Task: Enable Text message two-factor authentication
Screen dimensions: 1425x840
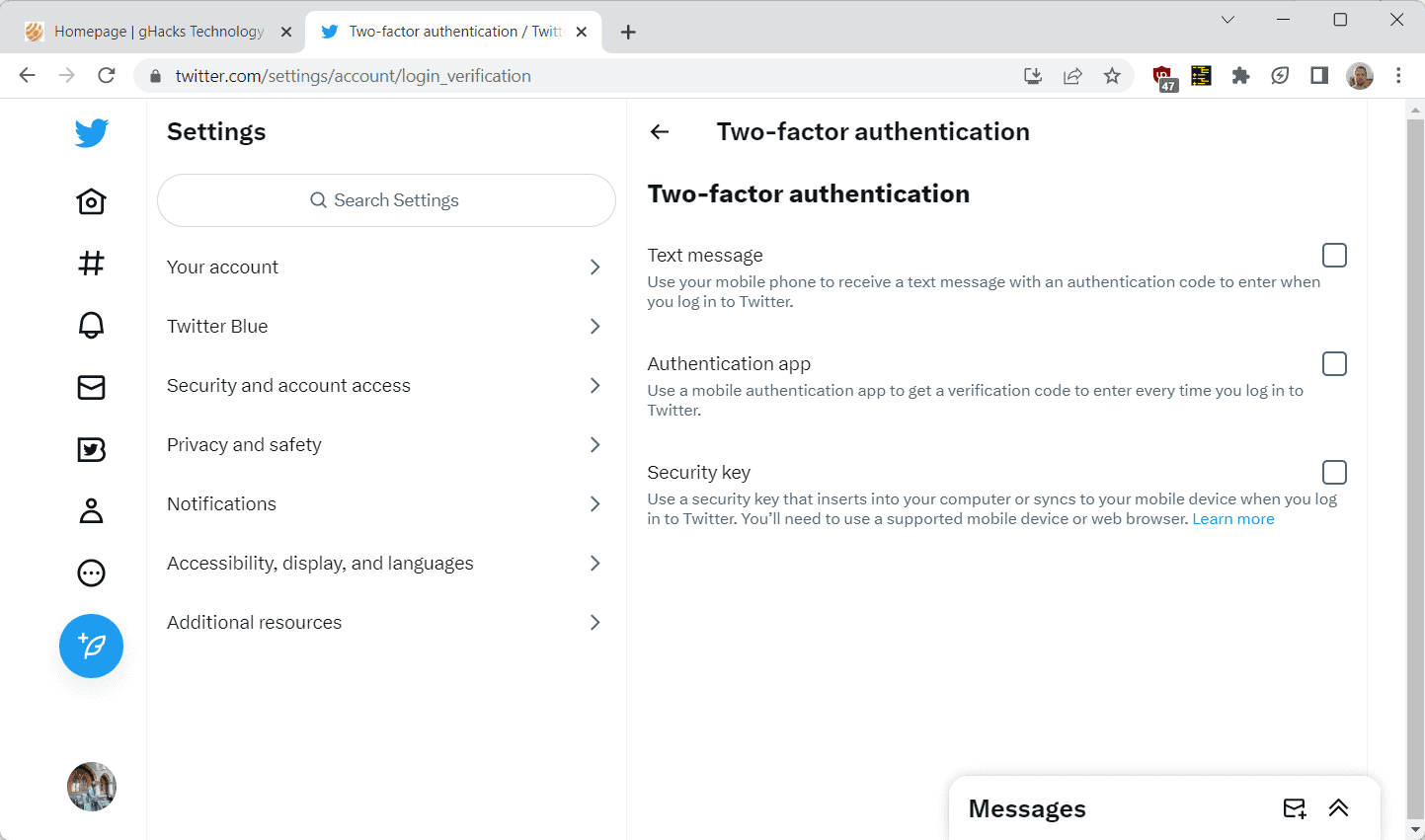Action: [x=1334, y=255]
